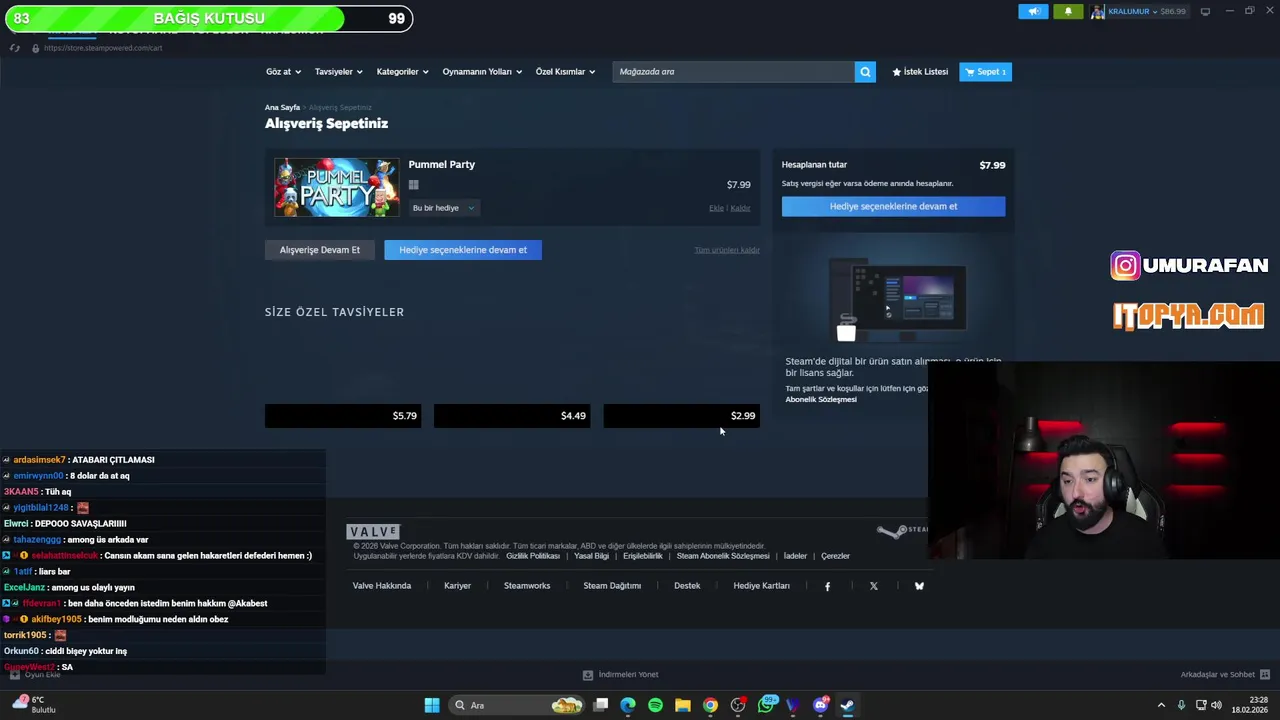This screenshot has height=720, width=1280.
Task: Open İadeler footer link
Action: (795, 556)
